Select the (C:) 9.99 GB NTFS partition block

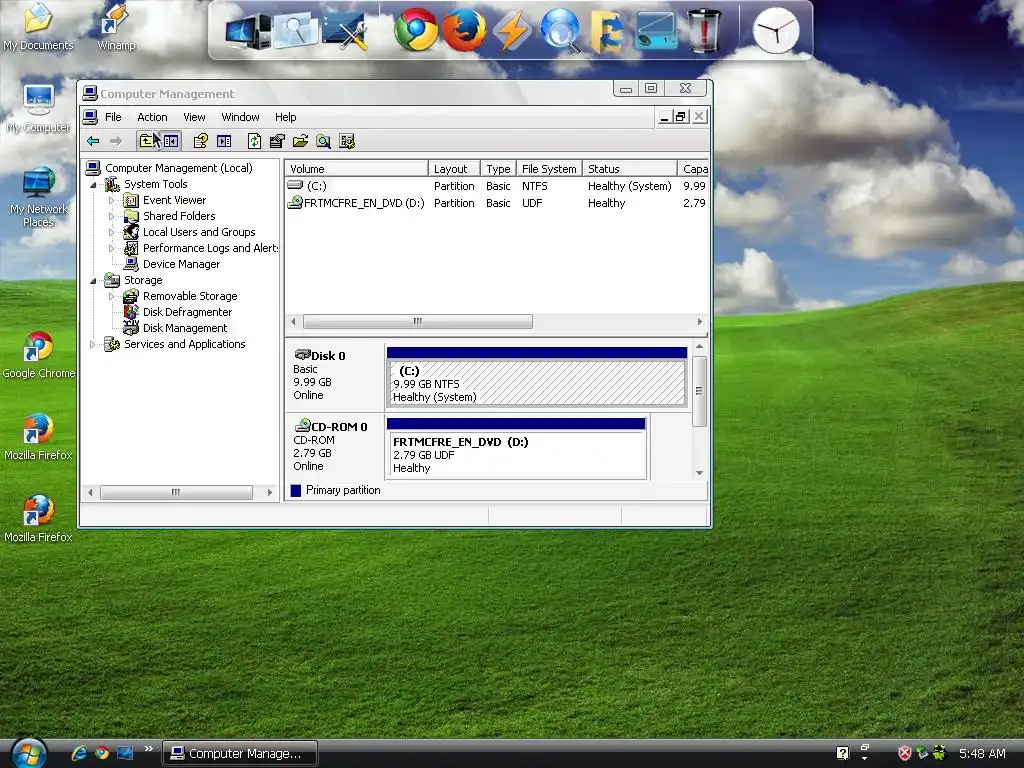tap(536, 377)
